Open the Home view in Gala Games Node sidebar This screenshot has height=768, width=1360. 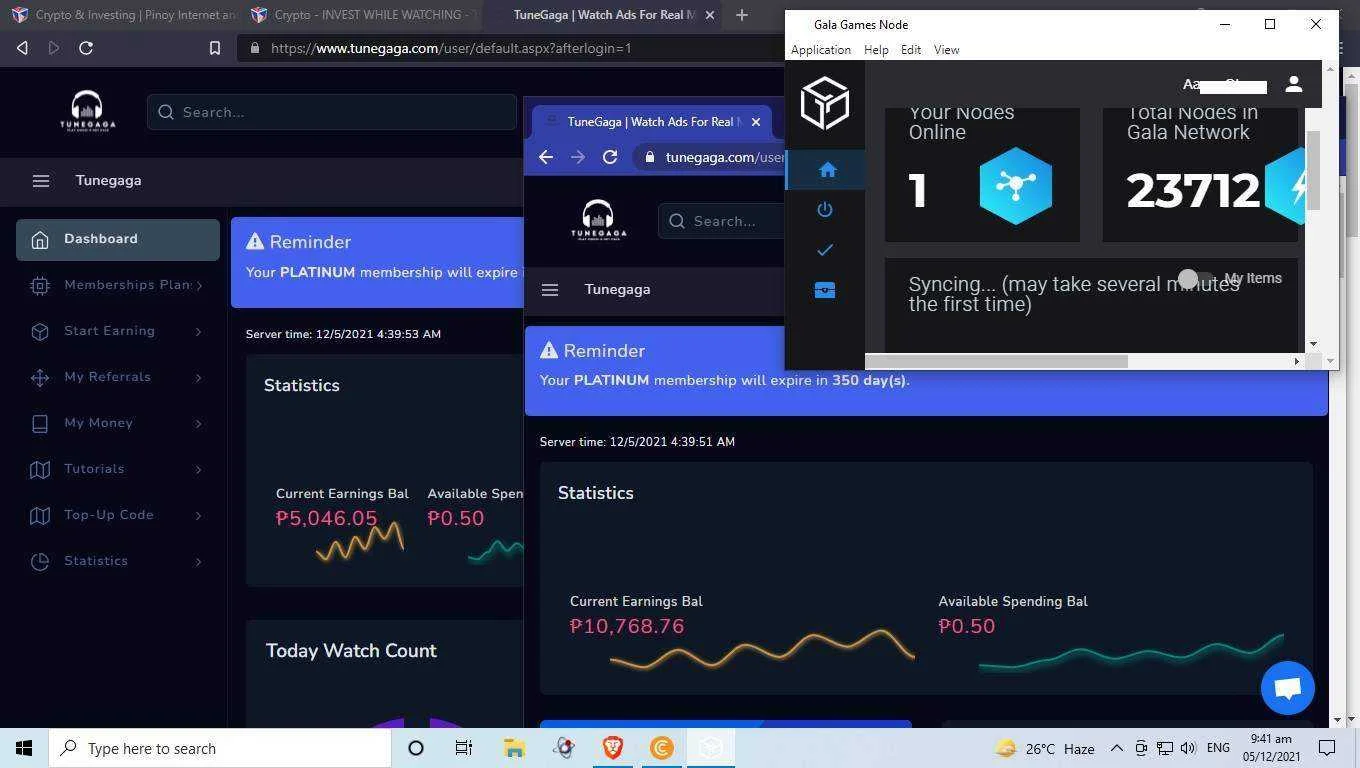pyautogui.click(x=827, y=170)
